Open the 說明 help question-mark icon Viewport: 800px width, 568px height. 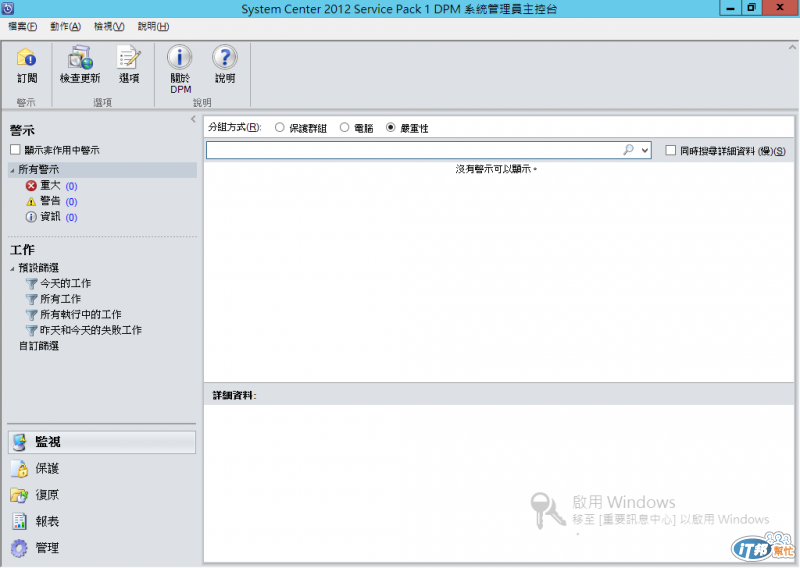click(x=224, y=57)
